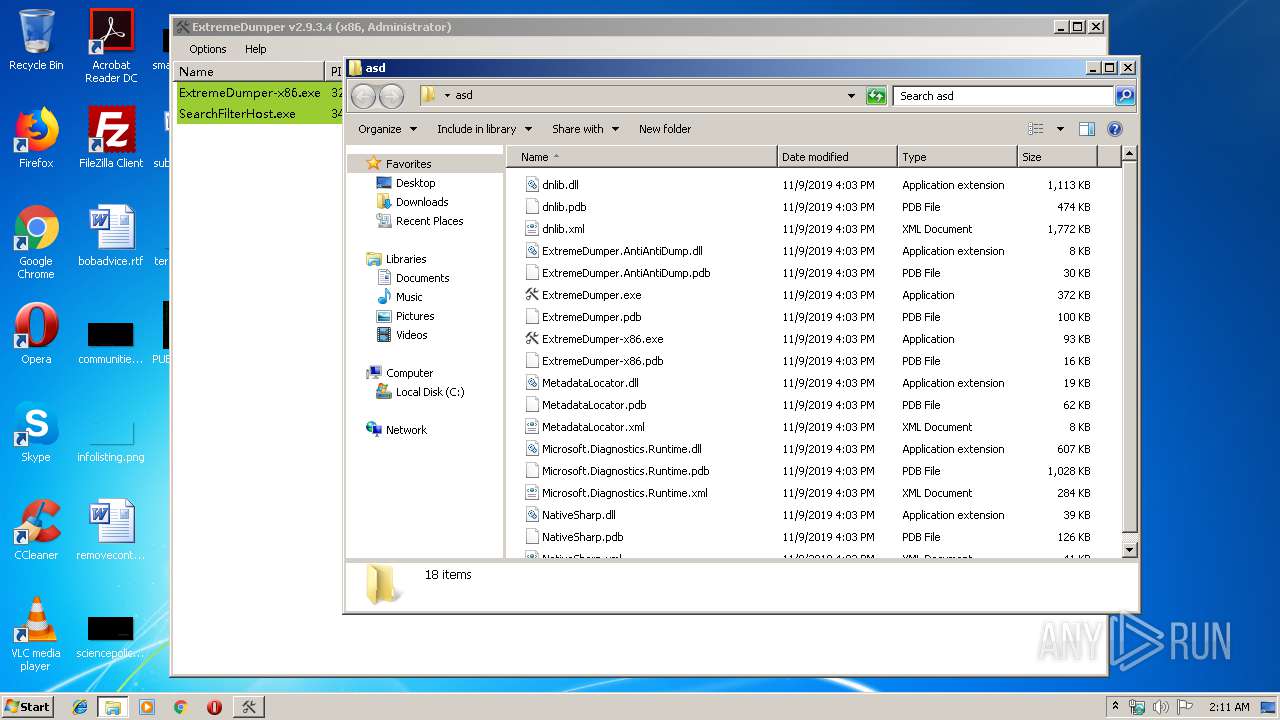
Task: Launch Firefox from the desktop
Action: 36,138
